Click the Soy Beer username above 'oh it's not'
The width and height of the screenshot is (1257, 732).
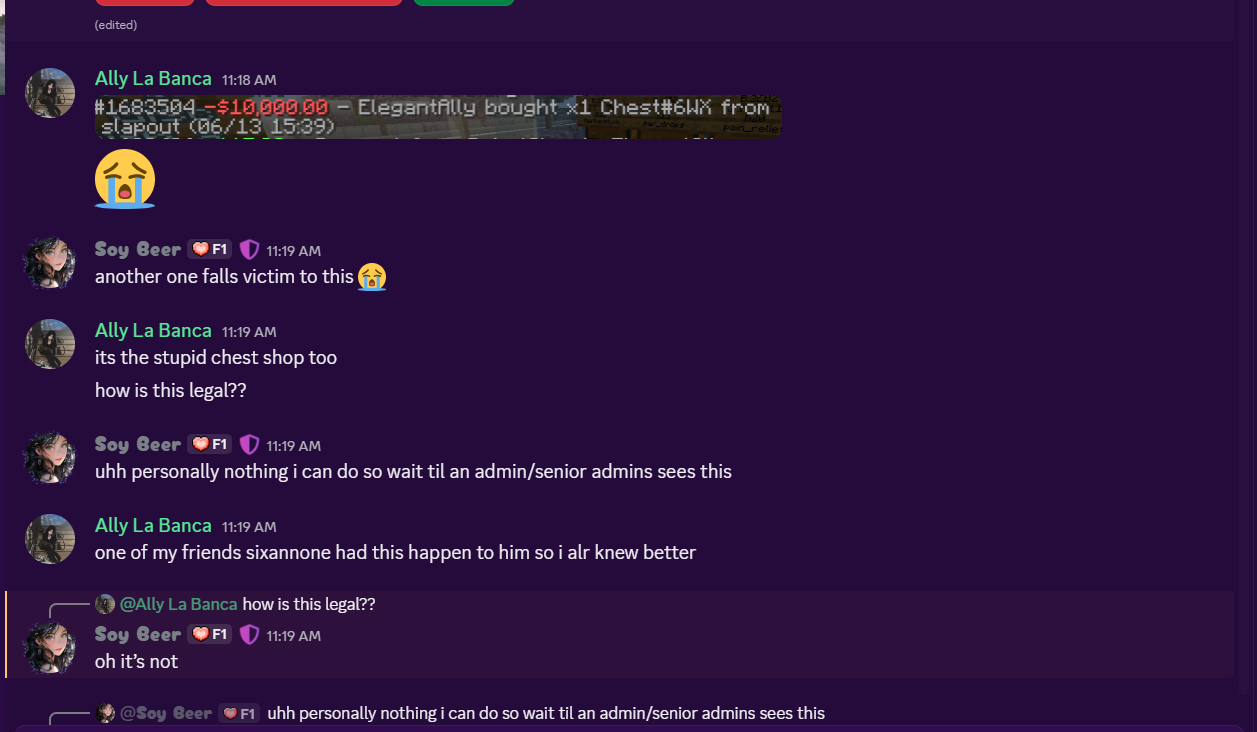tap(138, 635)
